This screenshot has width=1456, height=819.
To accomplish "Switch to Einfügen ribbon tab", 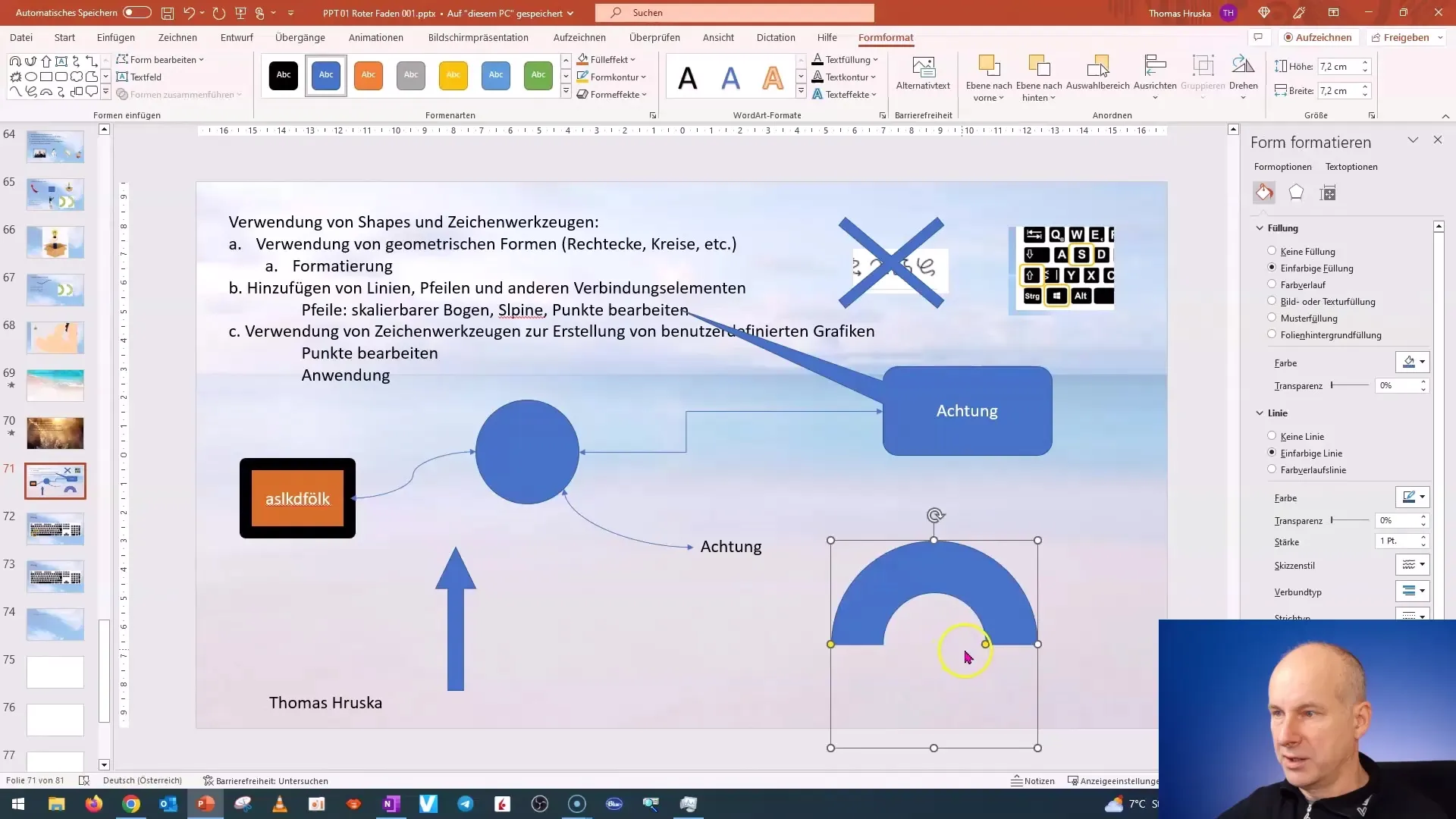I will 116,37.
